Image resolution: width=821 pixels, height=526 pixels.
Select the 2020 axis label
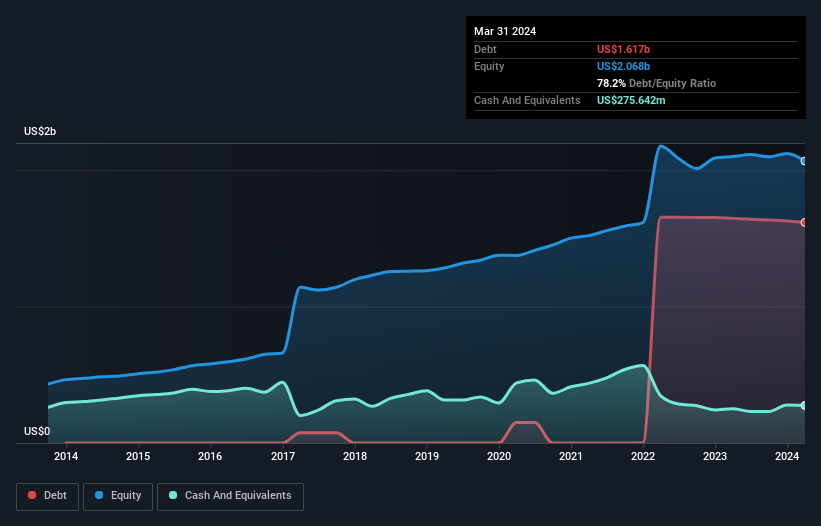[x=499, y=456]
